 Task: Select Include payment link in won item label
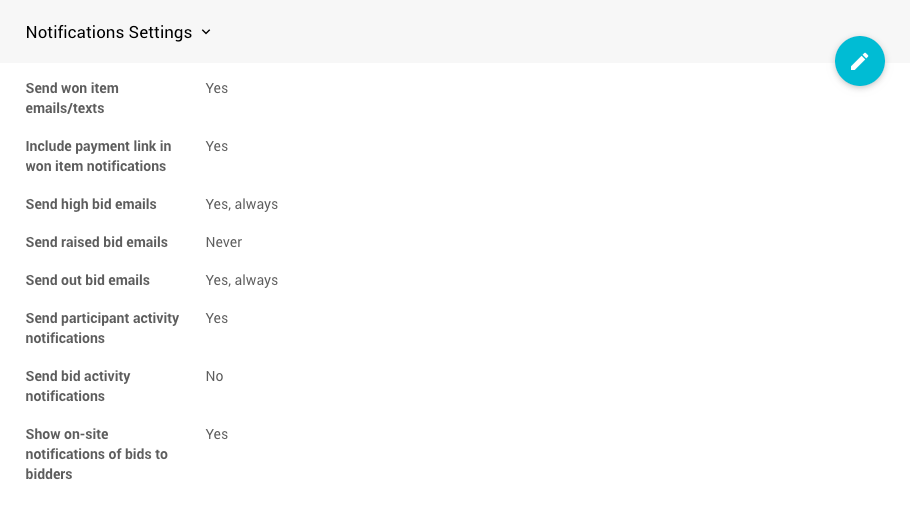click(x=98, y=156)
